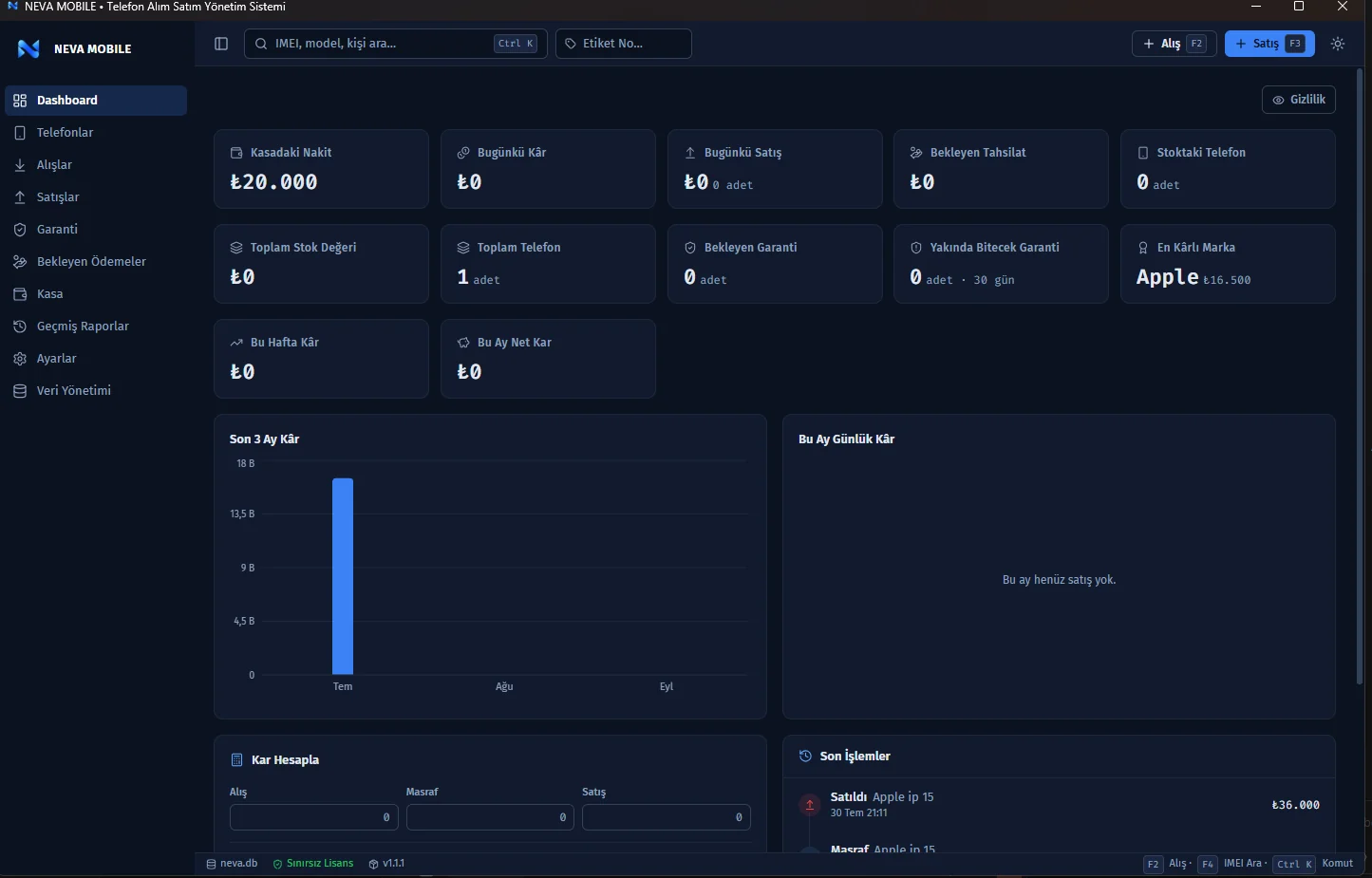Toggle Gizlilik privacy eye button
The height and width of the screenshot is (878, 1372).
coord(1298,100)
